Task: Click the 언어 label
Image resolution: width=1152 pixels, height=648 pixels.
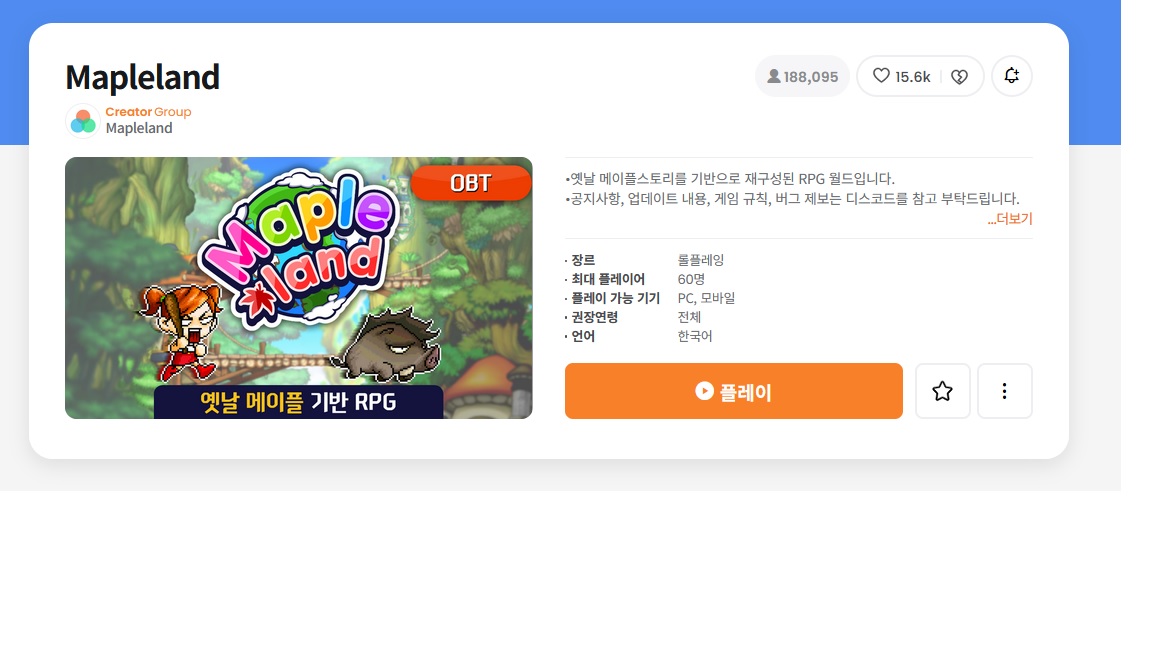Action: click(583, 336)
